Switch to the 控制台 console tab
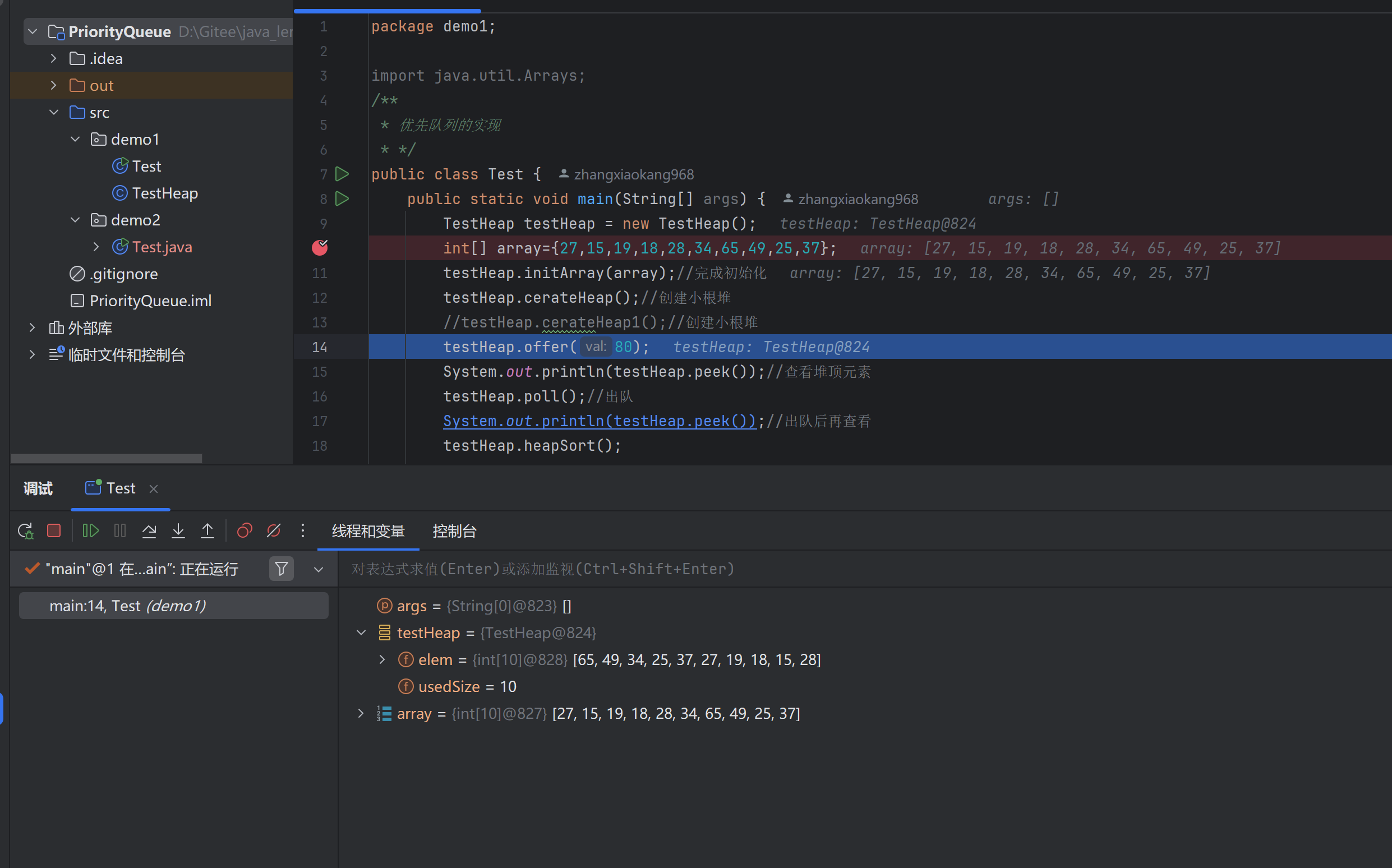 click(454, 531)
